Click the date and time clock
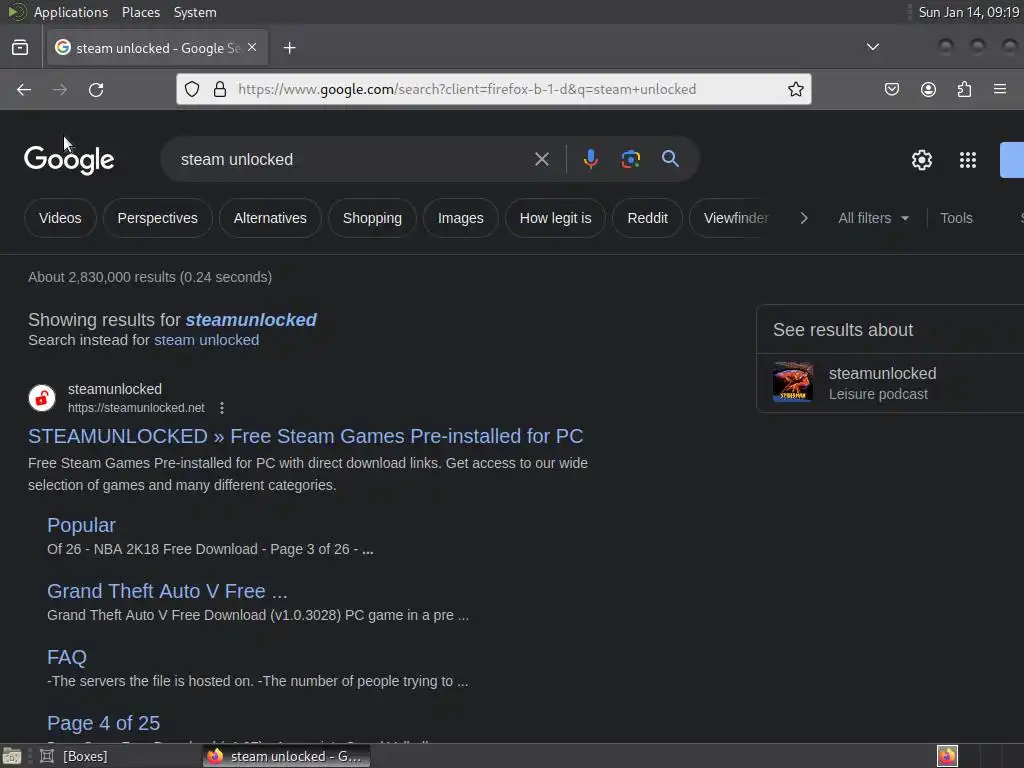The image size is (1024, 768). click(968, 12)
